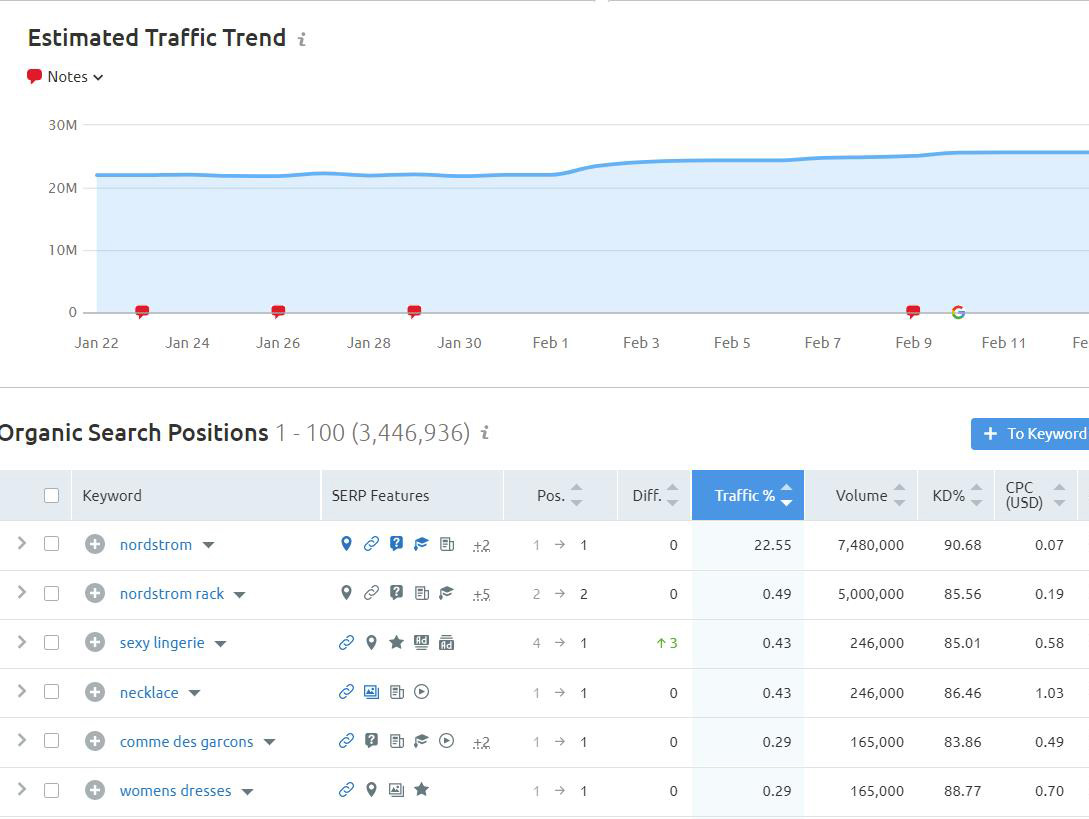Open dropdown arrow beside sexy lingerie keyword
Screen dimensions: 1089x819
(x=221, y=643)
